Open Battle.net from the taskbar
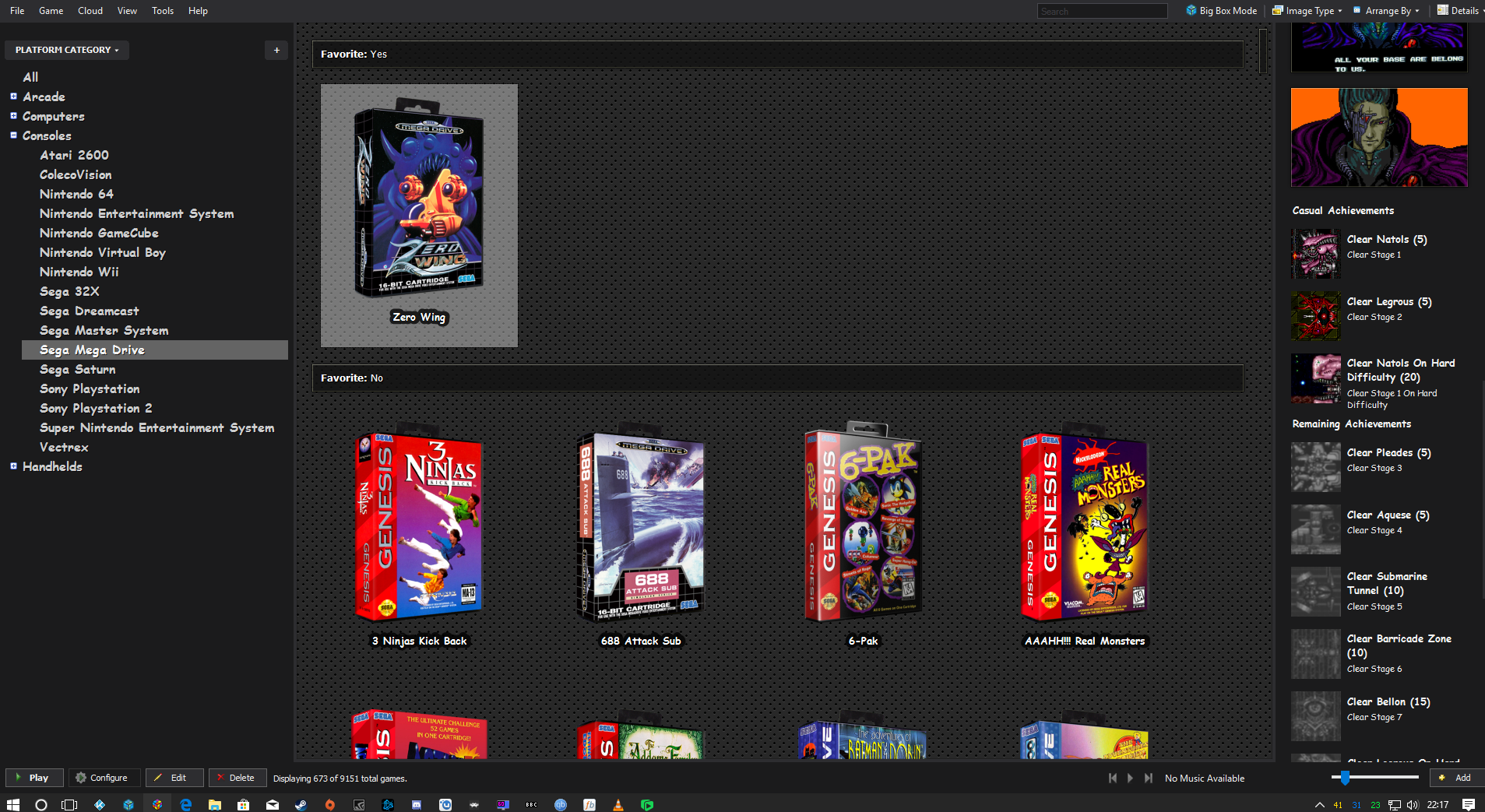 pos(388,804)
